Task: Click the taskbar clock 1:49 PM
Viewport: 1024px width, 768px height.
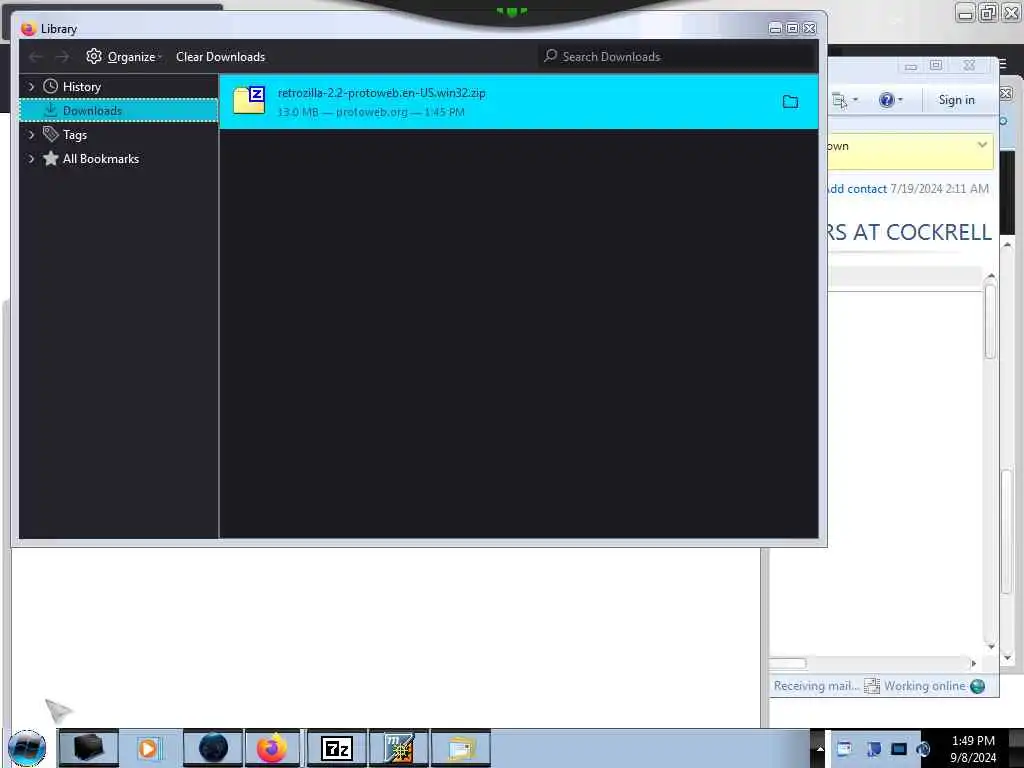Action: pos(973,741)
